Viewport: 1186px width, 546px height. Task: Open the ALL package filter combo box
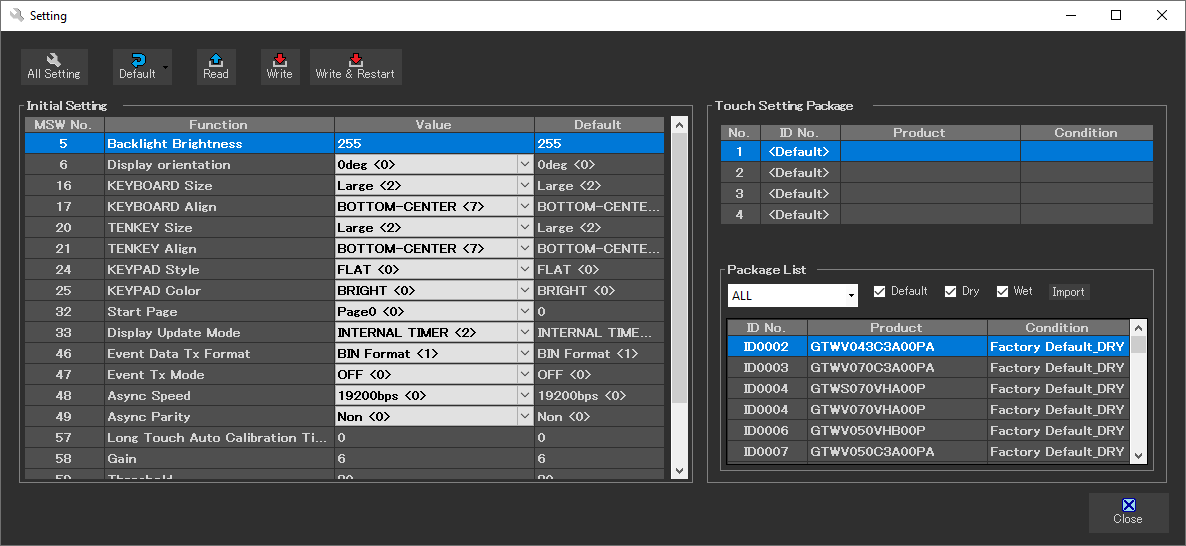pos(851,296)
